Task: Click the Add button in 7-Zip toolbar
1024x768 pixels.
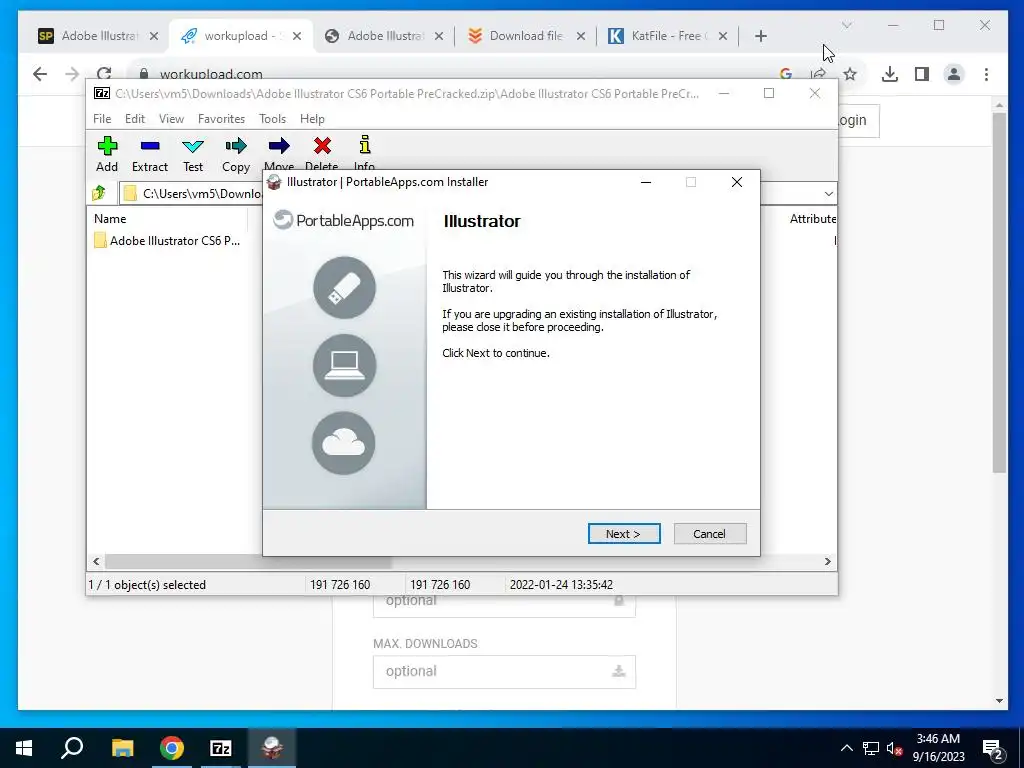Action: pos(107,154)
